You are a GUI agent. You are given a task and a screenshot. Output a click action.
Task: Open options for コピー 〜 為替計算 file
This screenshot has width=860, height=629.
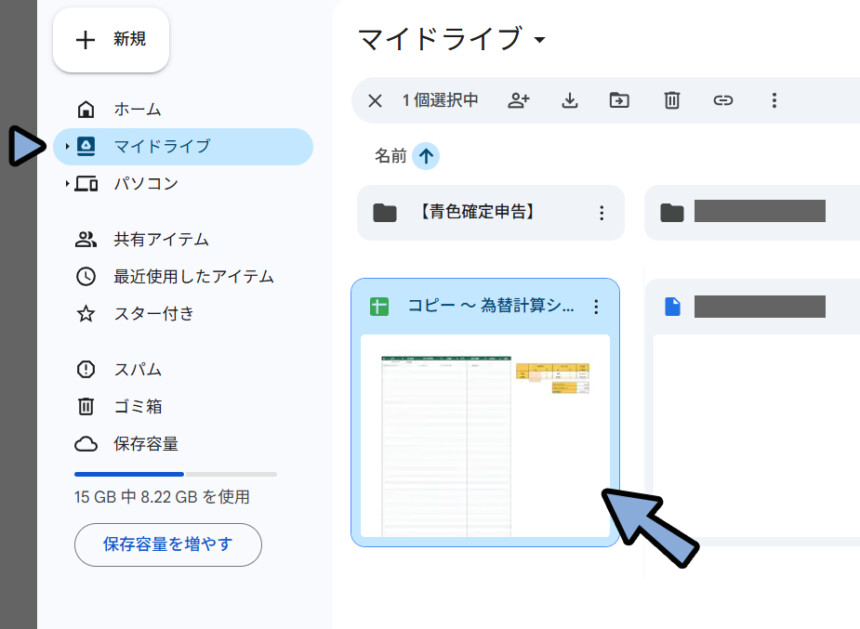(597, 306)
